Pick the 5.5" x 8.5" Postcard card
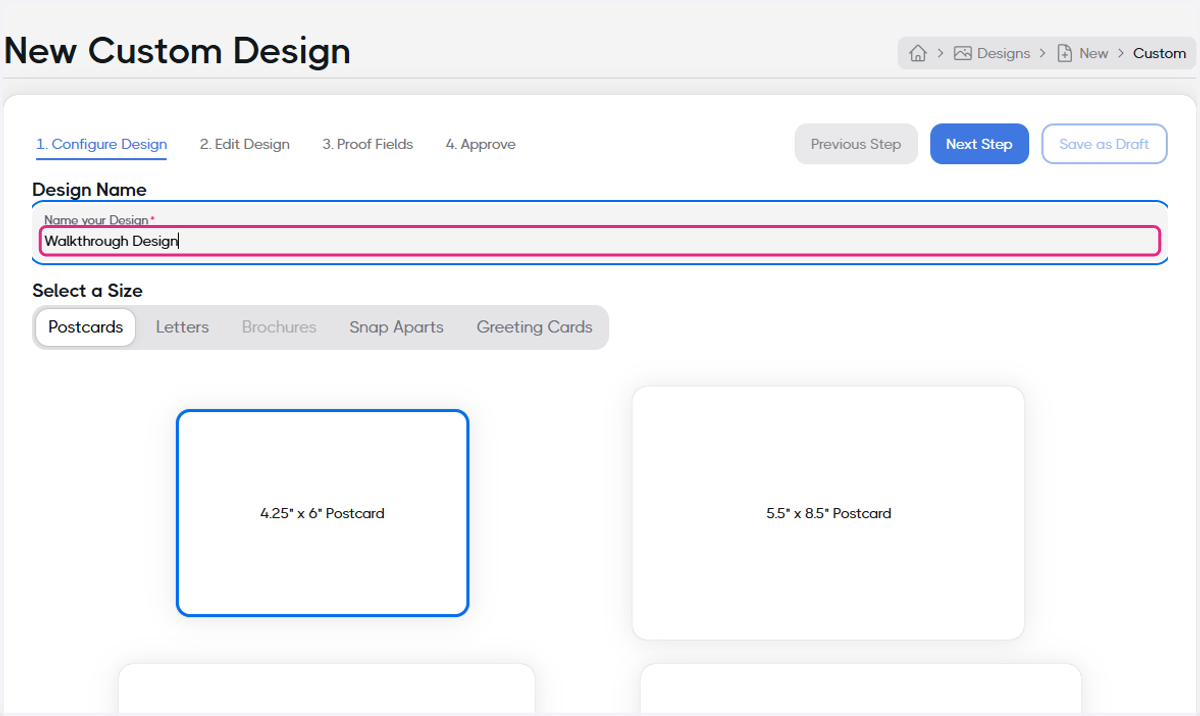This screenshot has width=1200, height=716. [828, 513]
